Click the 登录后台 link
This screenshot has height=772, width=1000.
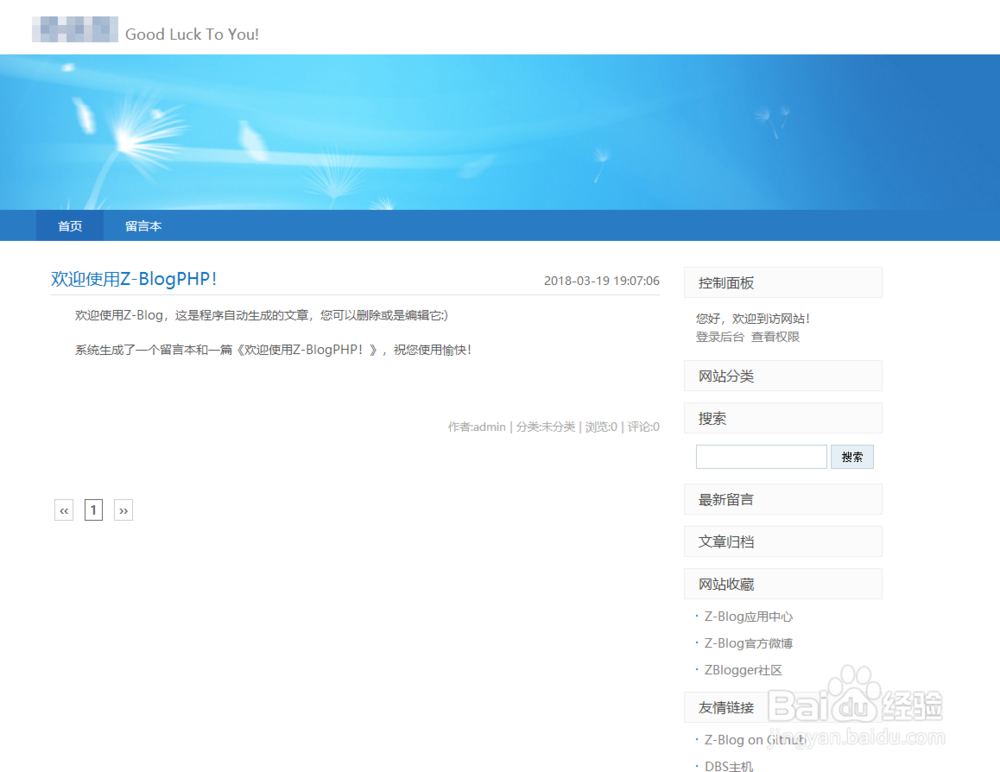(x=719, y=337)
